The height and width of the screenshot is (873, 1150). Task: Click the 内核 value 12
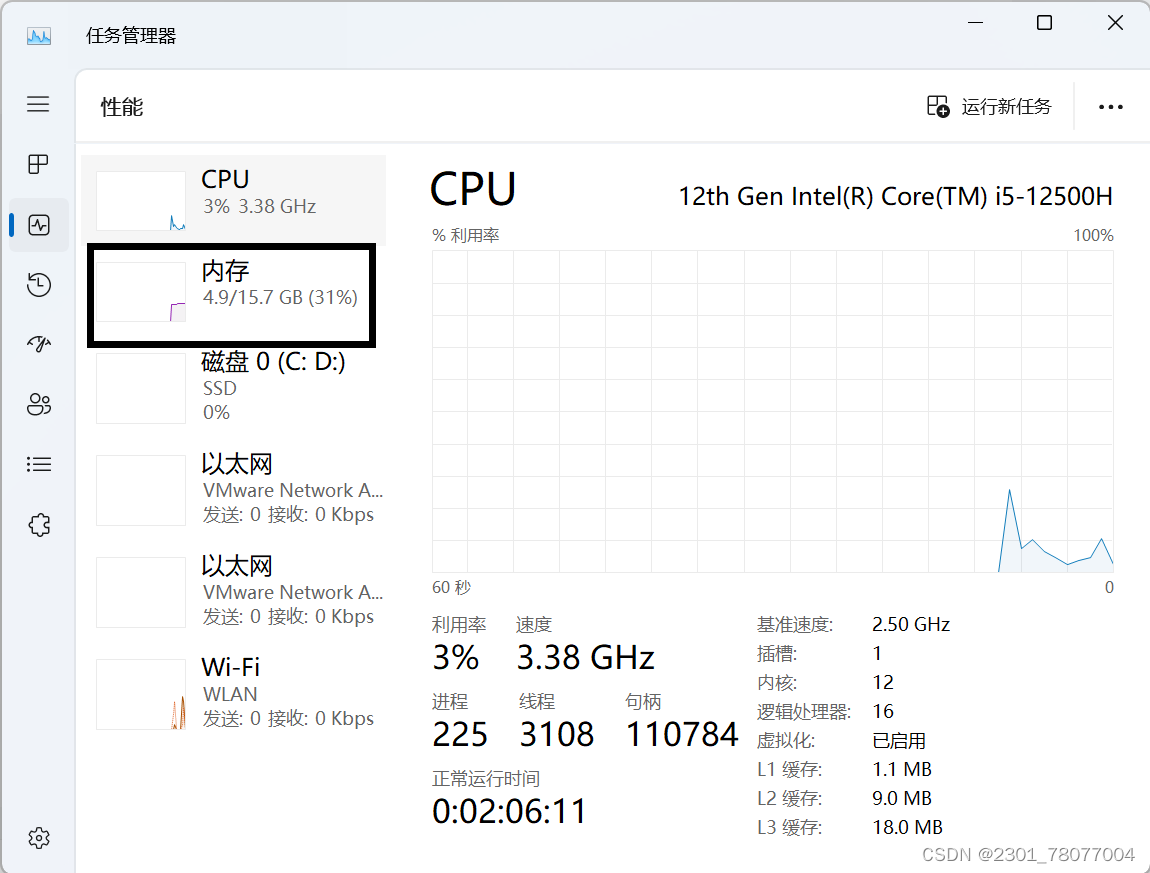coord(883,682)
